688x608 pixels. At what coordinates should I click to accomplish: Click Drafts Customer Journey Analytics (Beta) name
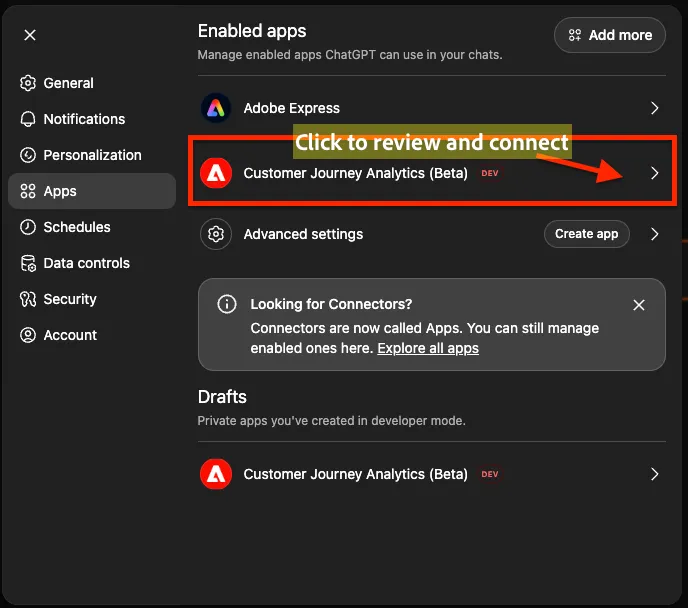pos(356,474)
